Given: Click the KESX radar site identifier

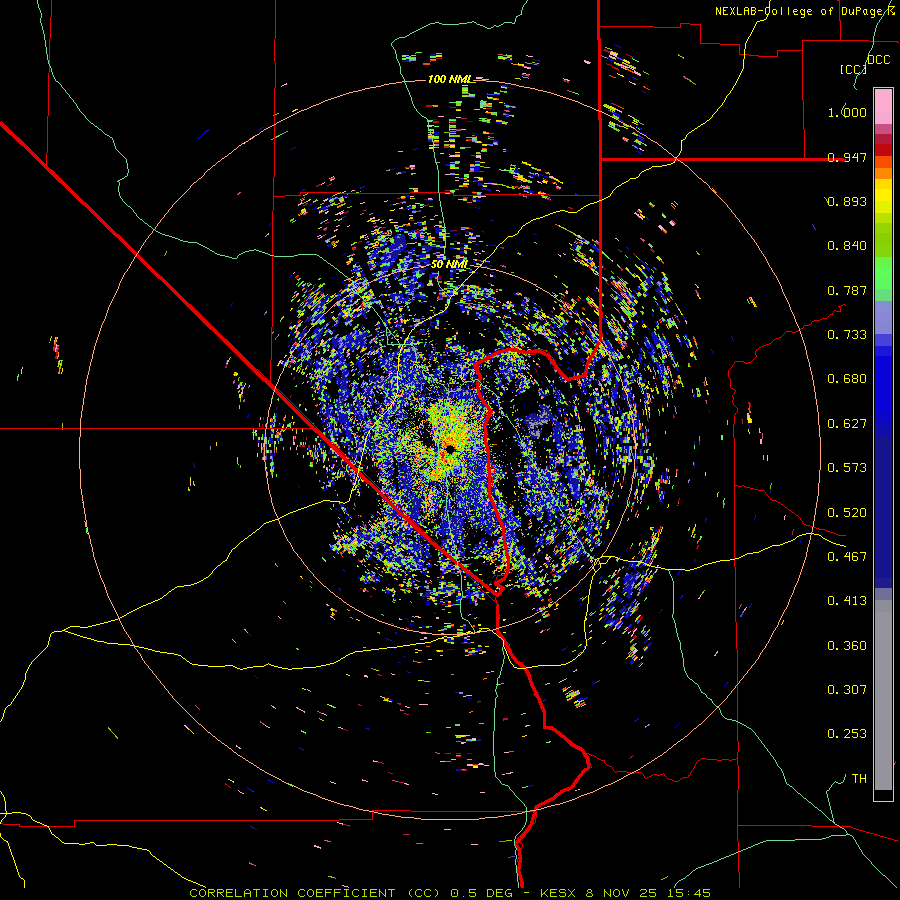Looking at the screenshot, I should pyautogui.click(x=560, y=893).
